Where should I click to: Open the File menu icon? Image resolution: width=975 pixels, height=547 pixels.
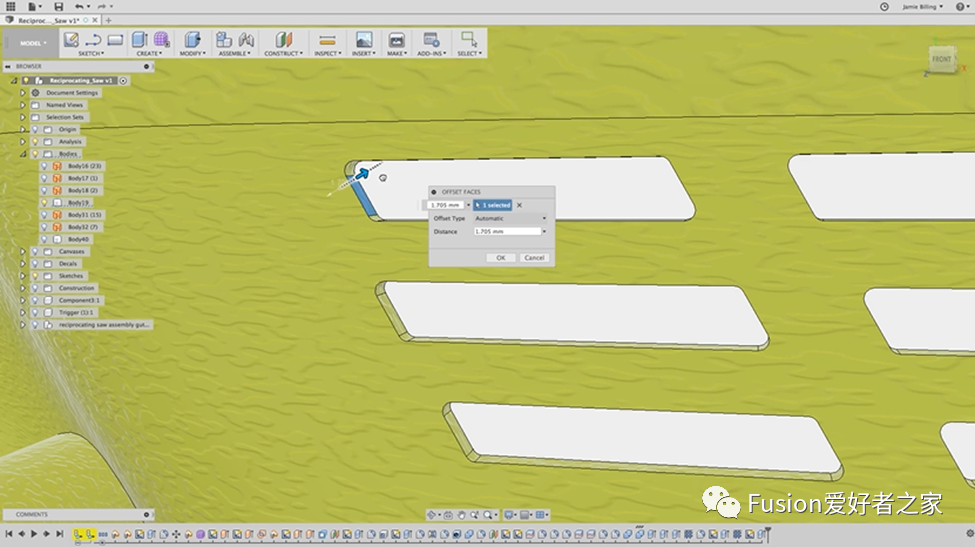click(x=32, y=6)
